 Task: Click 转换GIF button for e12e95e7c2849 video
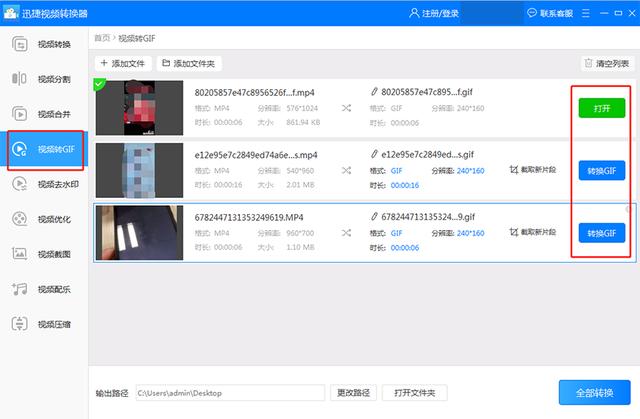click(x=602, y=171)
